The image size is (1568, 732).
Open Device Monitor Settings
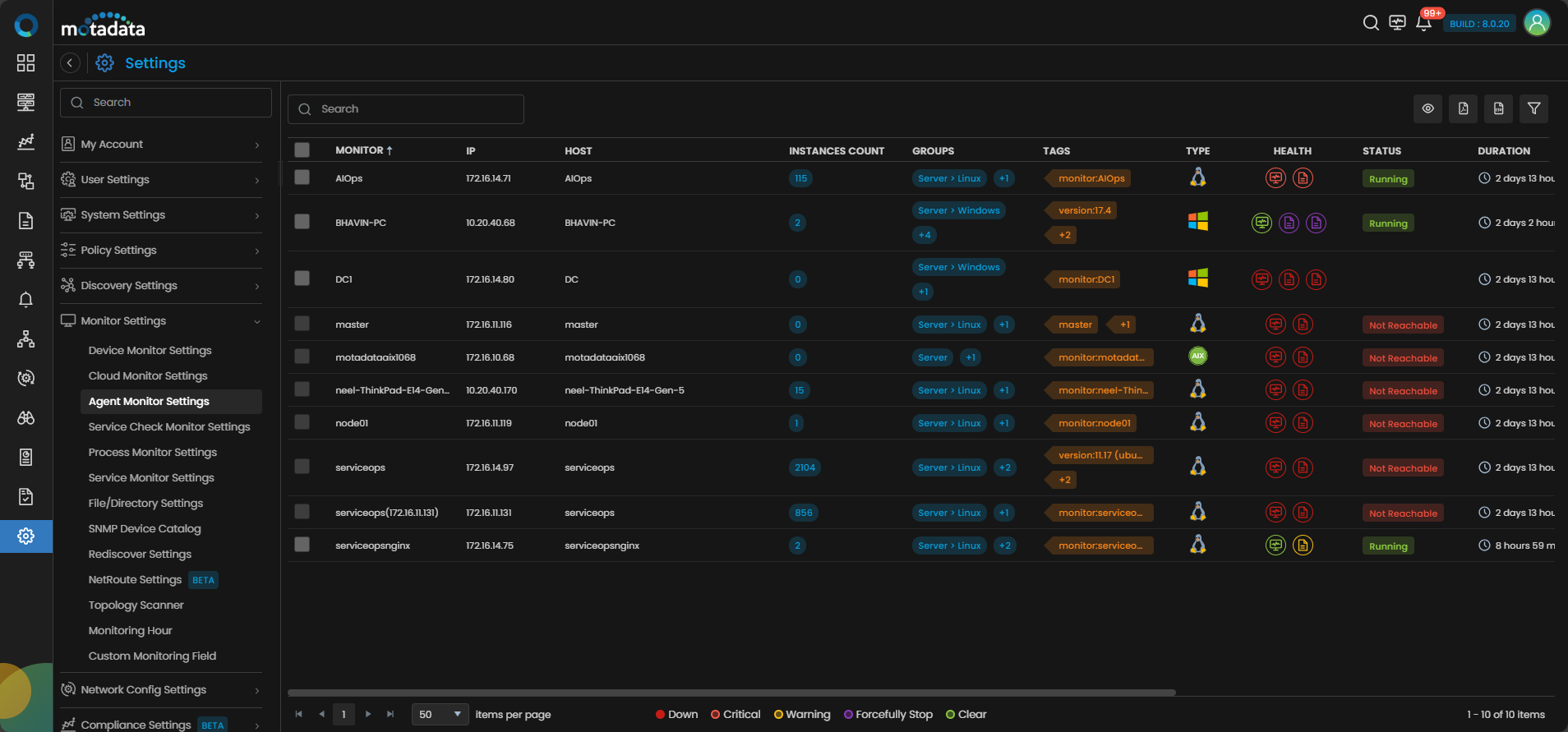[150, 351]
